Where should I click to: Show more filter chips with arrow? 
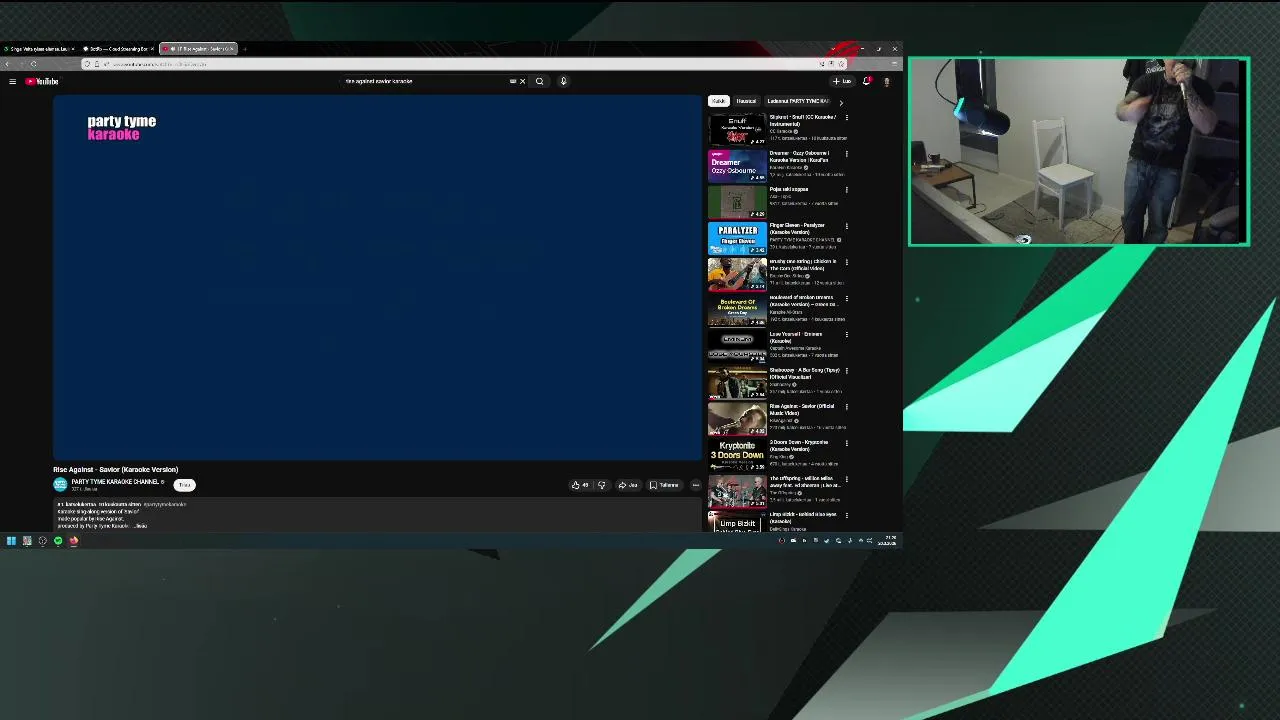click(841, 102)
